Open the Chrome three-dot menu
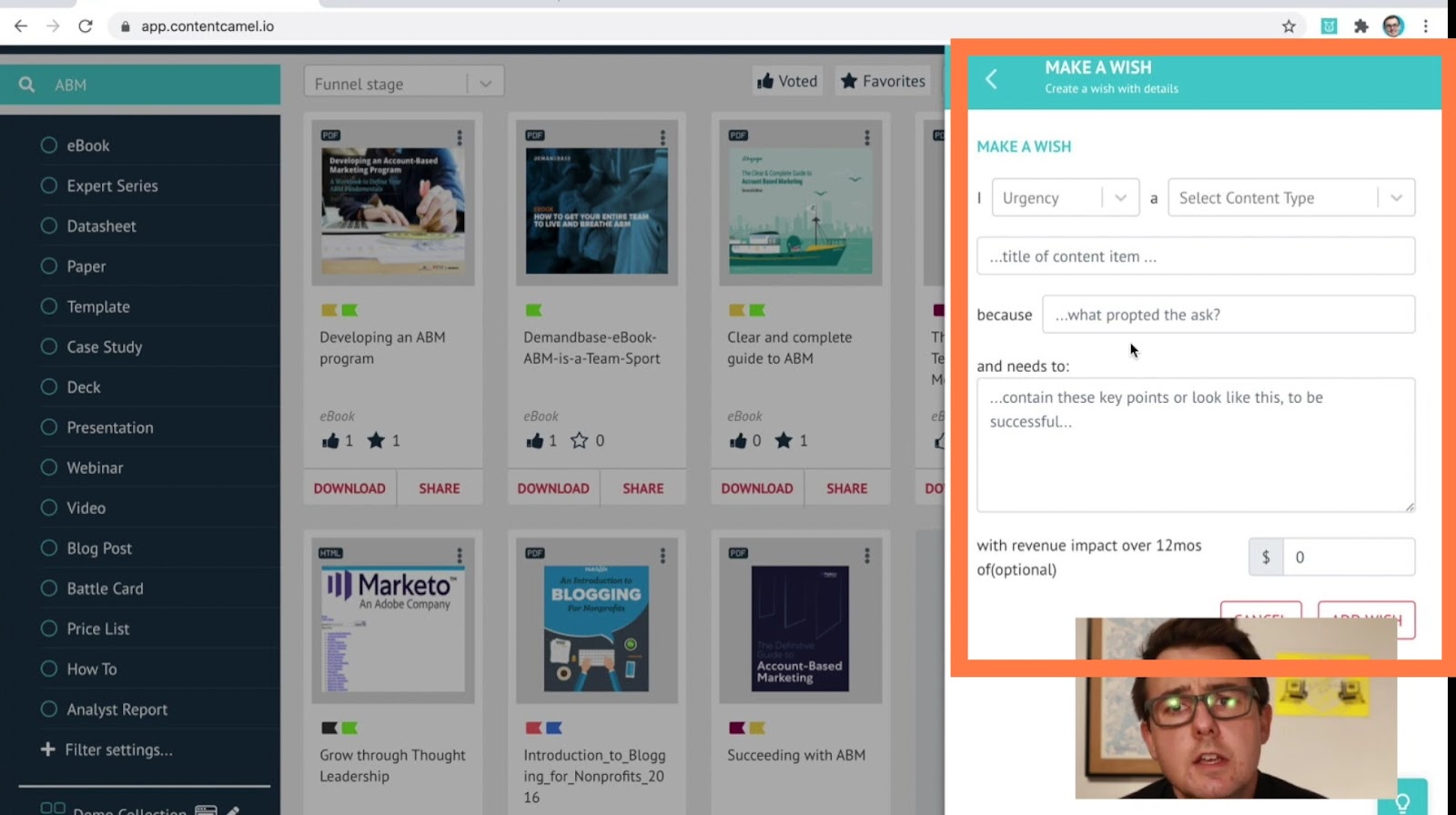The height and width of the screenshot is (815, 1456). 1426,26
